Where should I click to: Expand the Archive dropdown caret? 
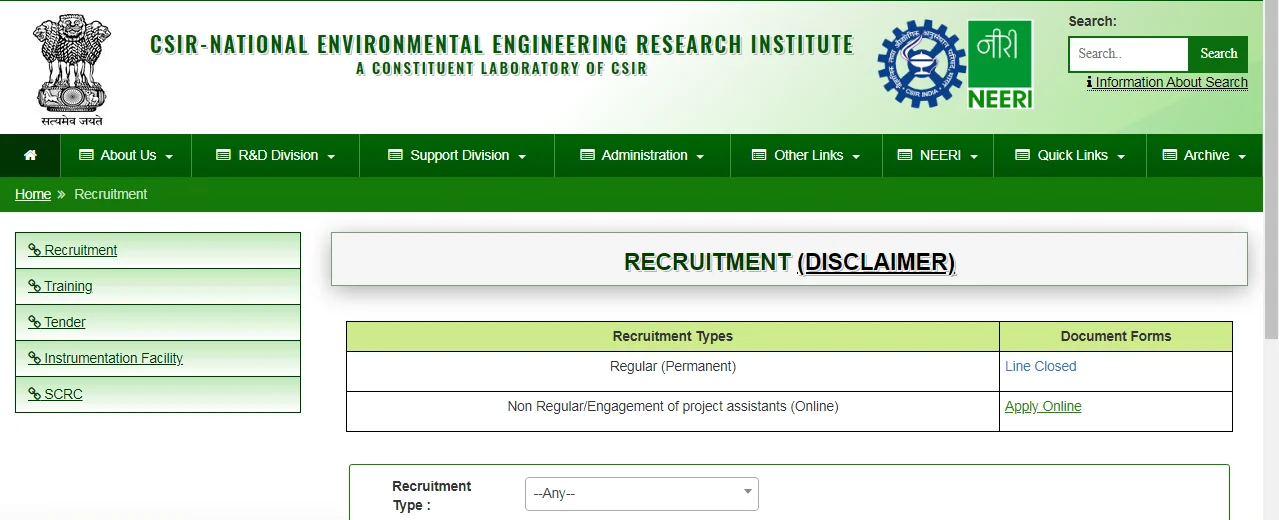pos(1242,157)
